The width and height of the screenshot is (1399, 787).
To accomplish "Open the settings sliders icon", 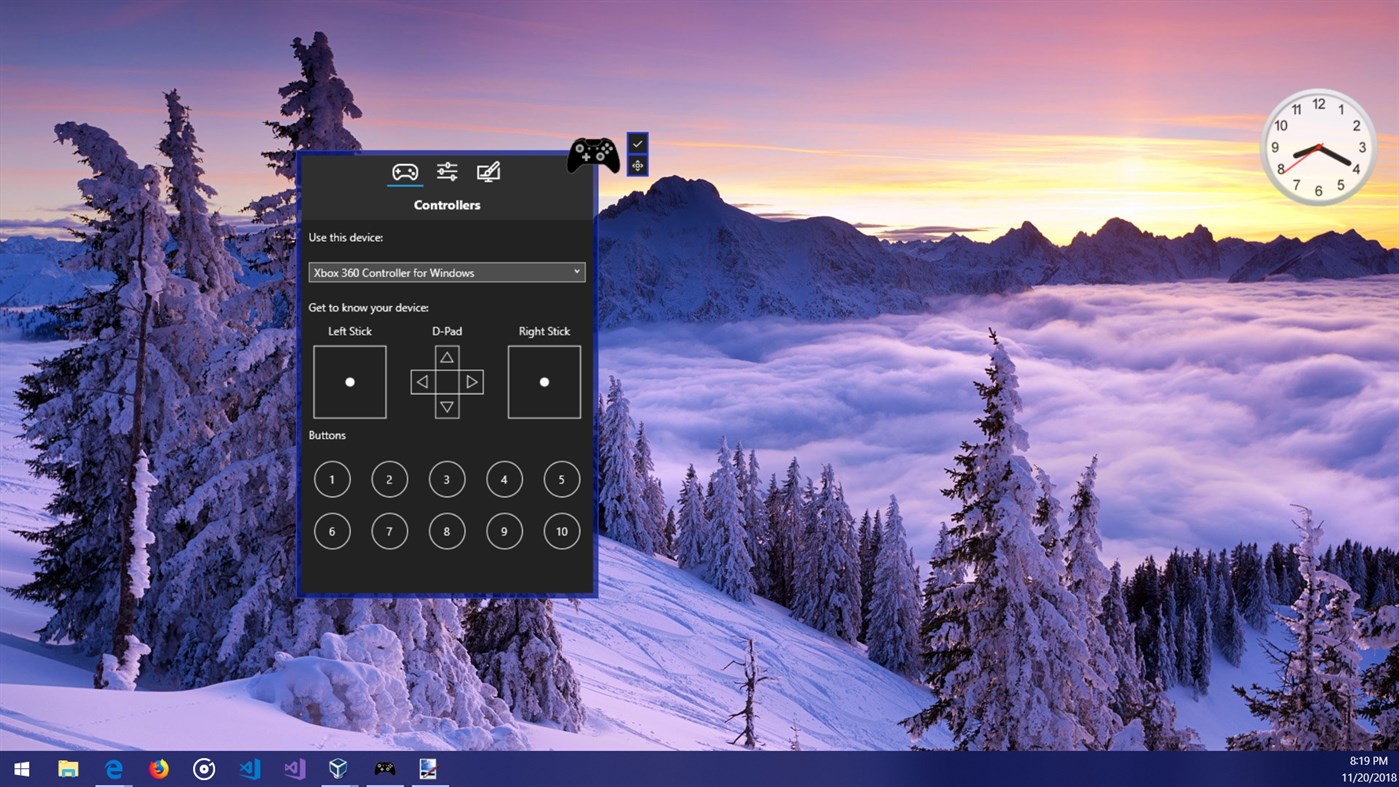I will coord(446,170).
